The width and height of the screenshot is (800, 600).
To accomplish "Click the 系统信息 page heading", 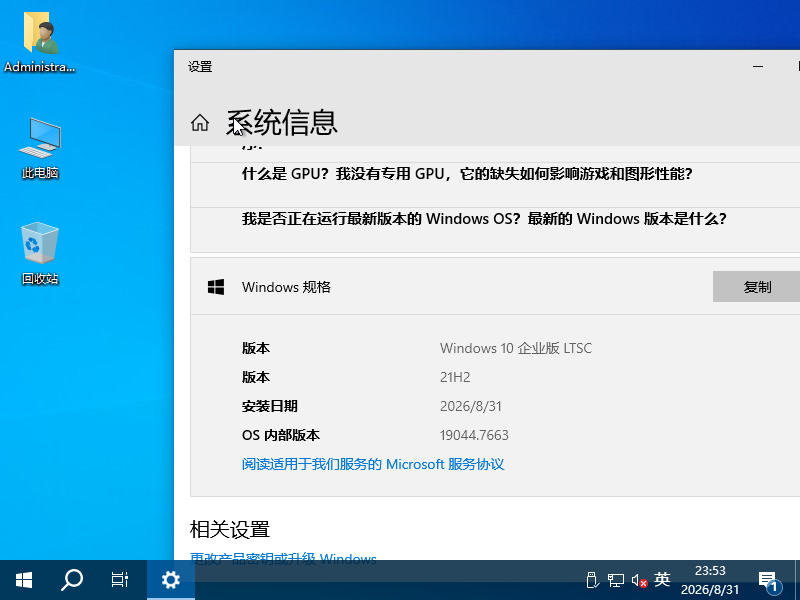I will coord(282,123).
